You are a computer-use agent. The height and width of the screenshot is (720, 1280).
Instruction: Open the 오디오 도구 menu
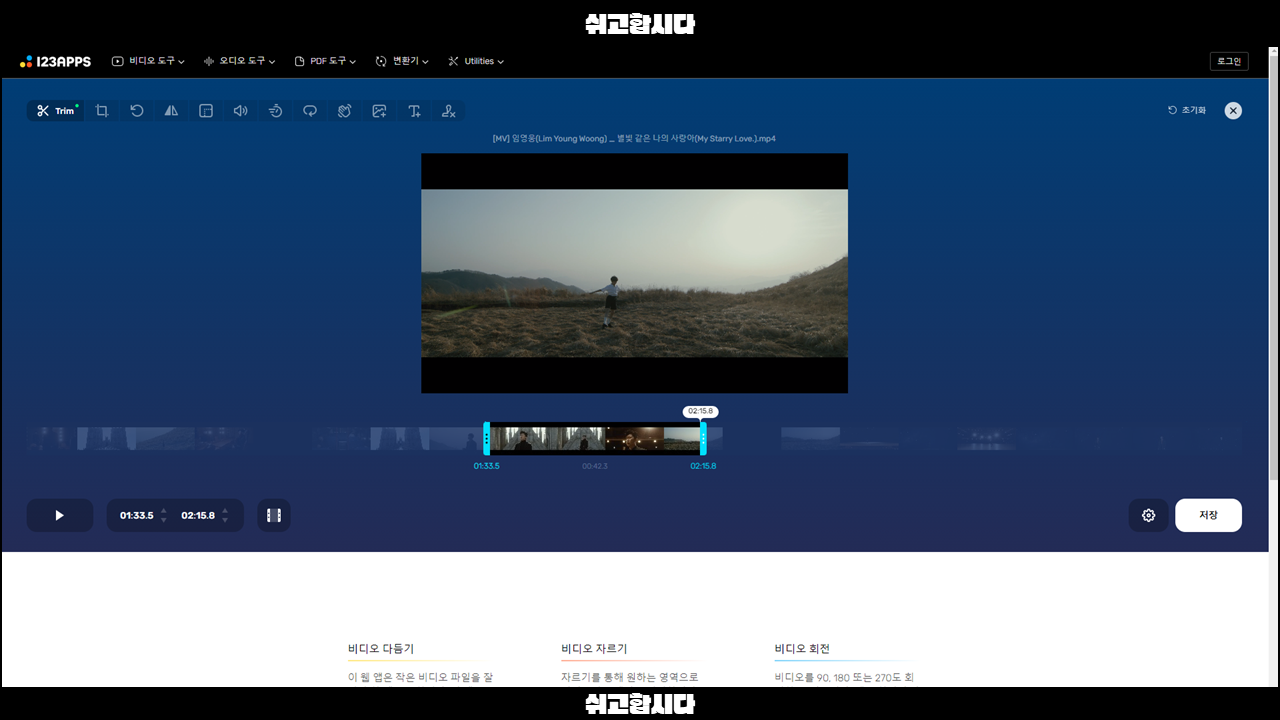[x=239, y=61]
